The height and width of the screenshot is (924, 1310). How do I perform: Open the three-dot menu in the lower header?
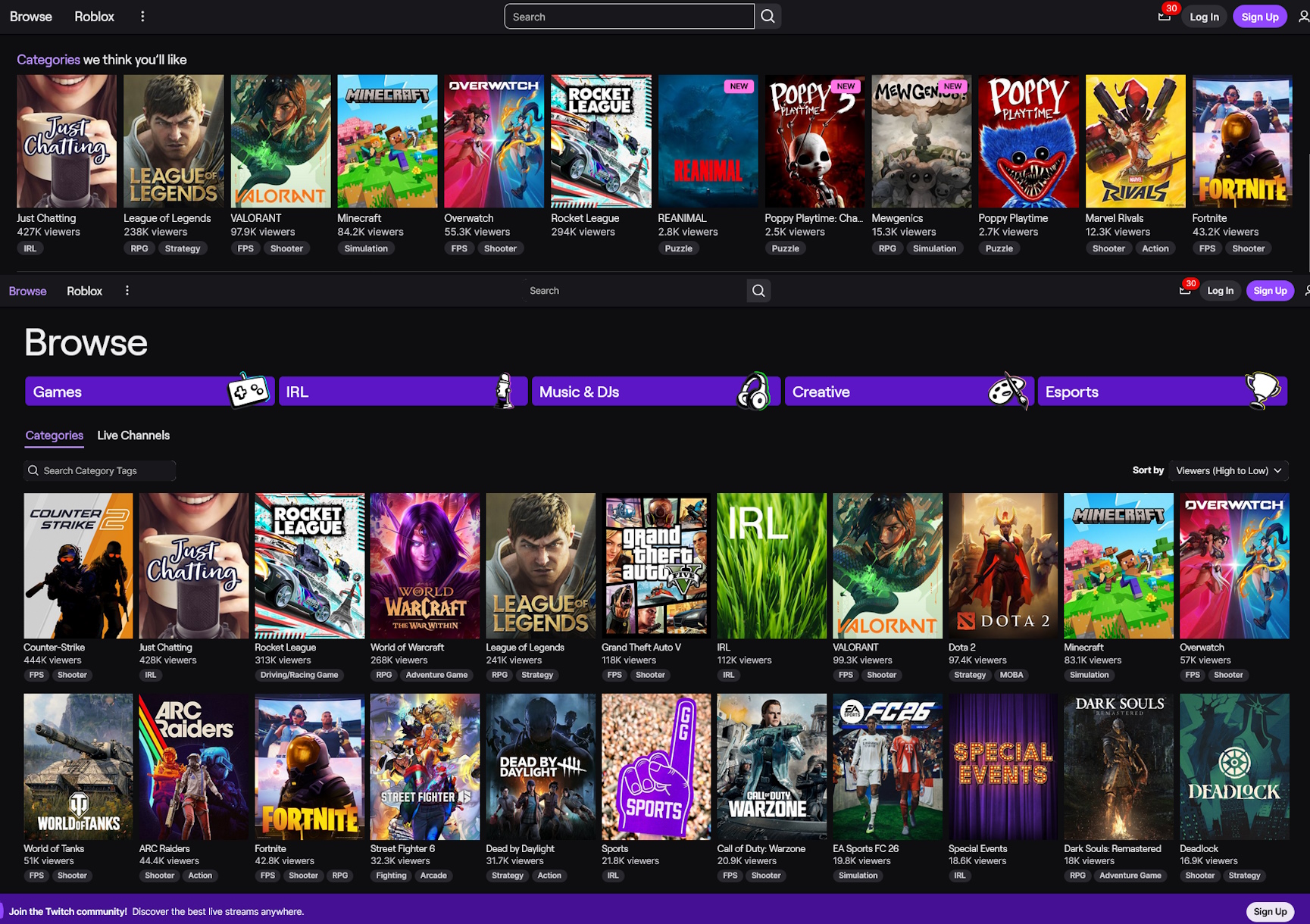127,291
